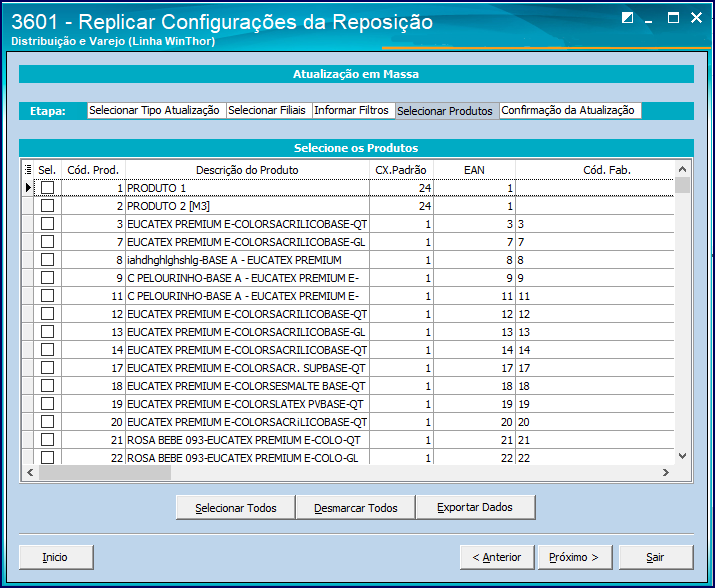
Task: Tick the checkbox for product code 18
Action: pyautogui.click(x=47, y=386)
